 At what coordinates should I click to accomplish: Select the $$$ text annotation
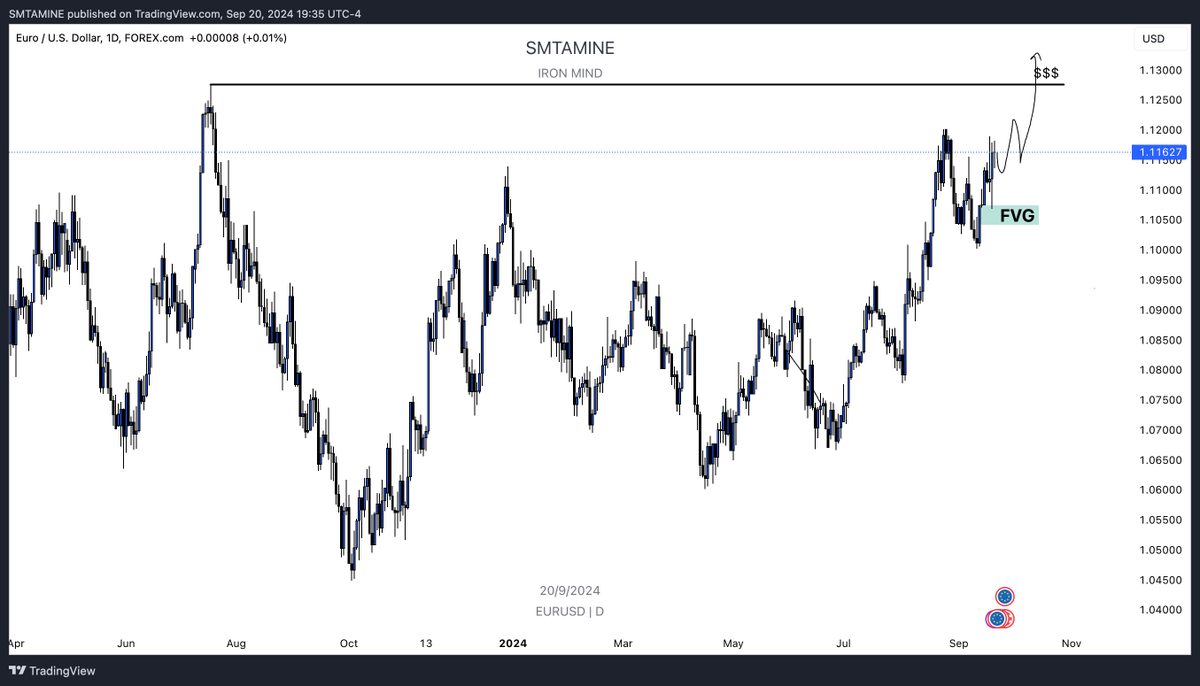pyautogui.click(x=1046, y=74)
